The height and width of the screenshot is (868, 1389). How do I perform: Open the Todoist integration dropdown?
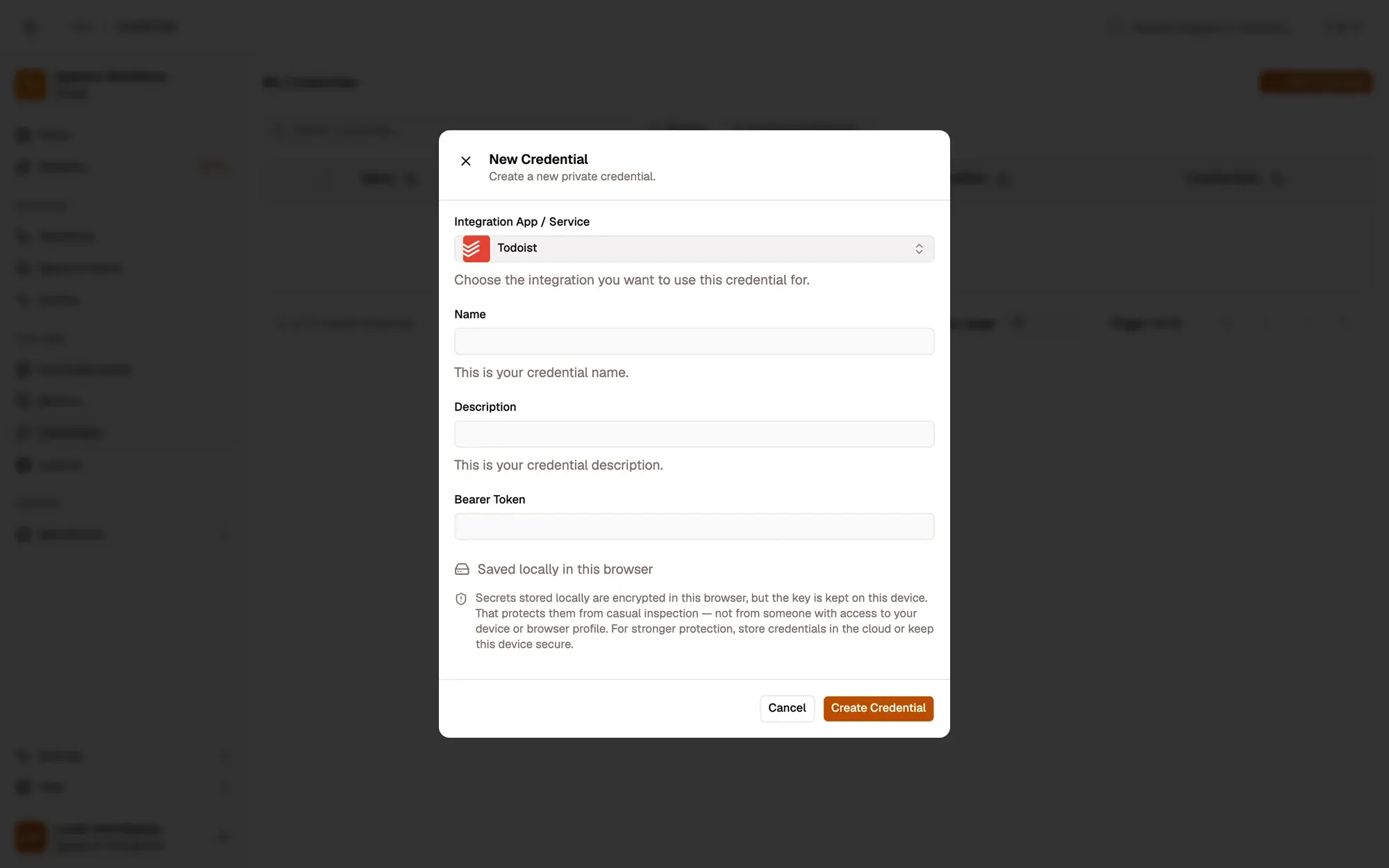[694, 249]
